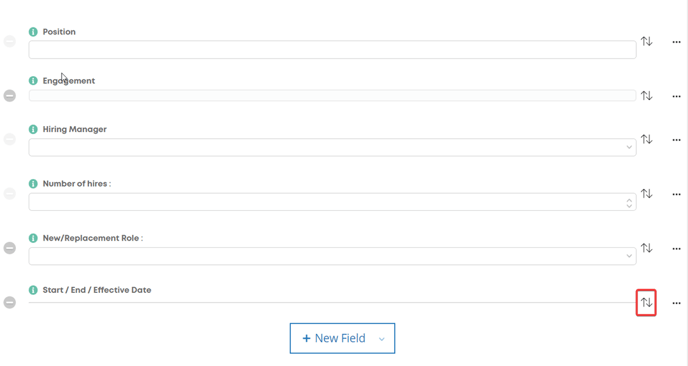
Task: Open ellipsis menu for Start / End / Effective Date
Action: pos(676,303)
